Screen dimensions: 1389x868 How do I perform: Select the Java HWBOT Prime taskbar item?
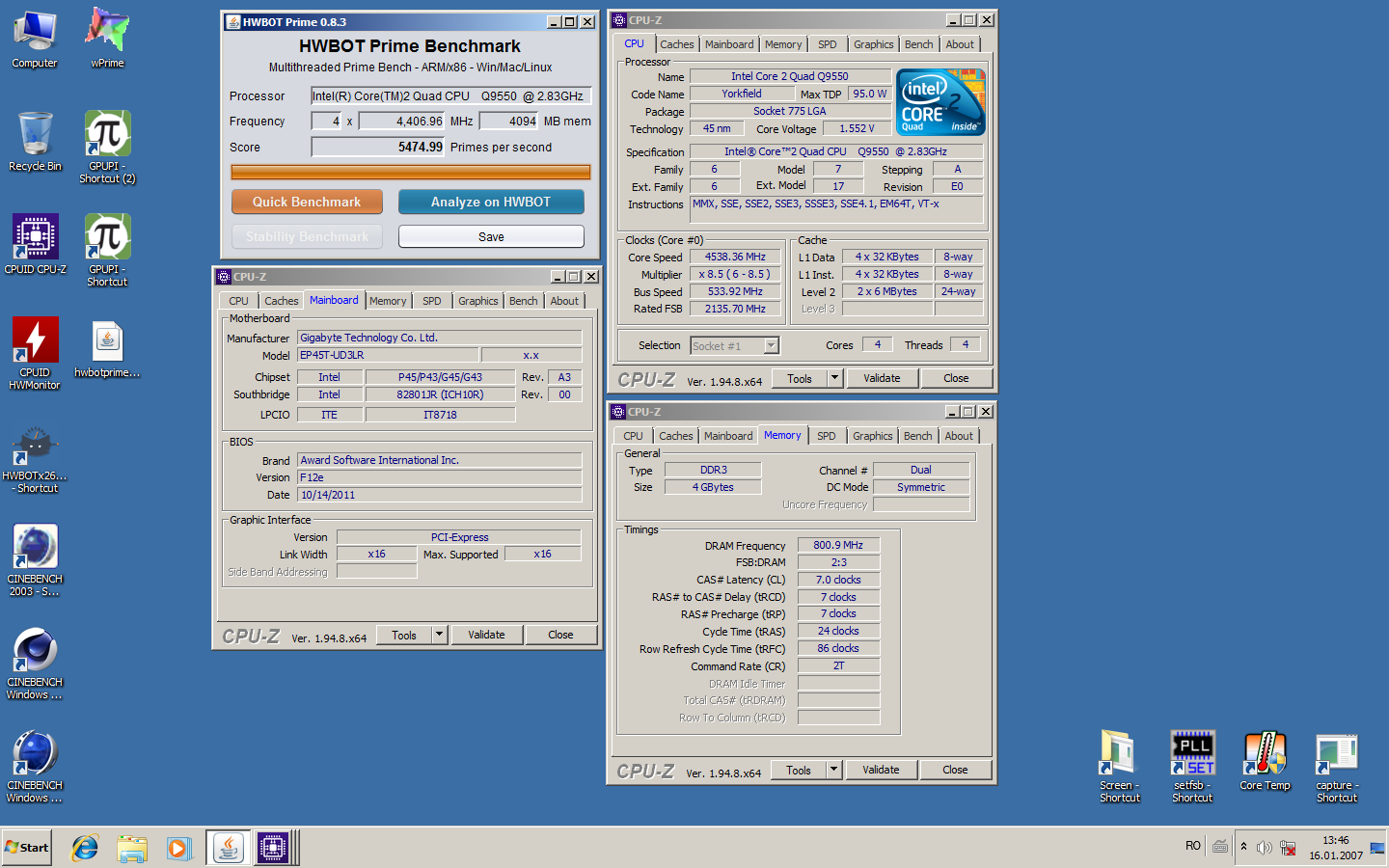(229, 848)
